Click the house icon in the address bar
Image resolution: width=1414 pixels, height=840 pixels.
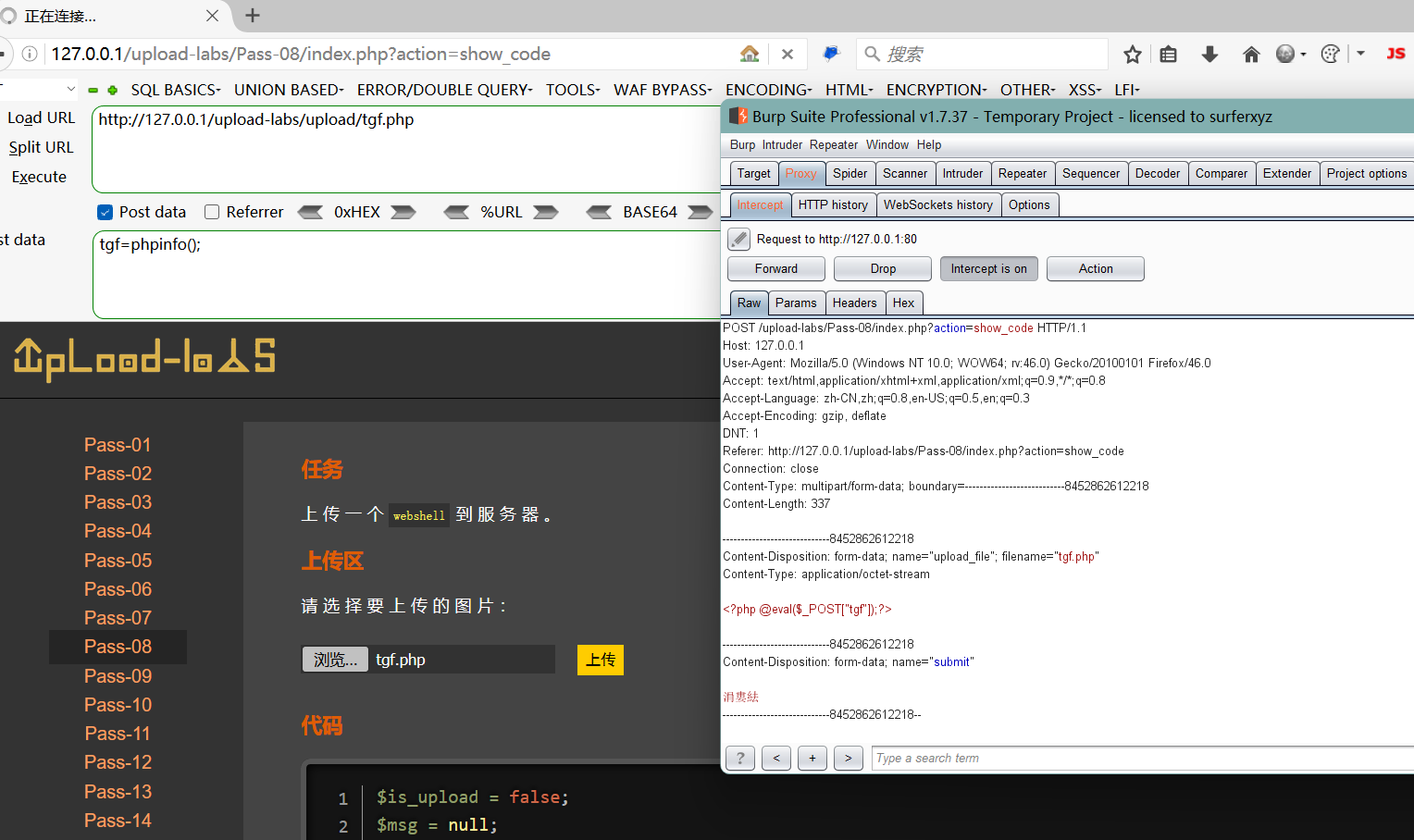(750, 54)
